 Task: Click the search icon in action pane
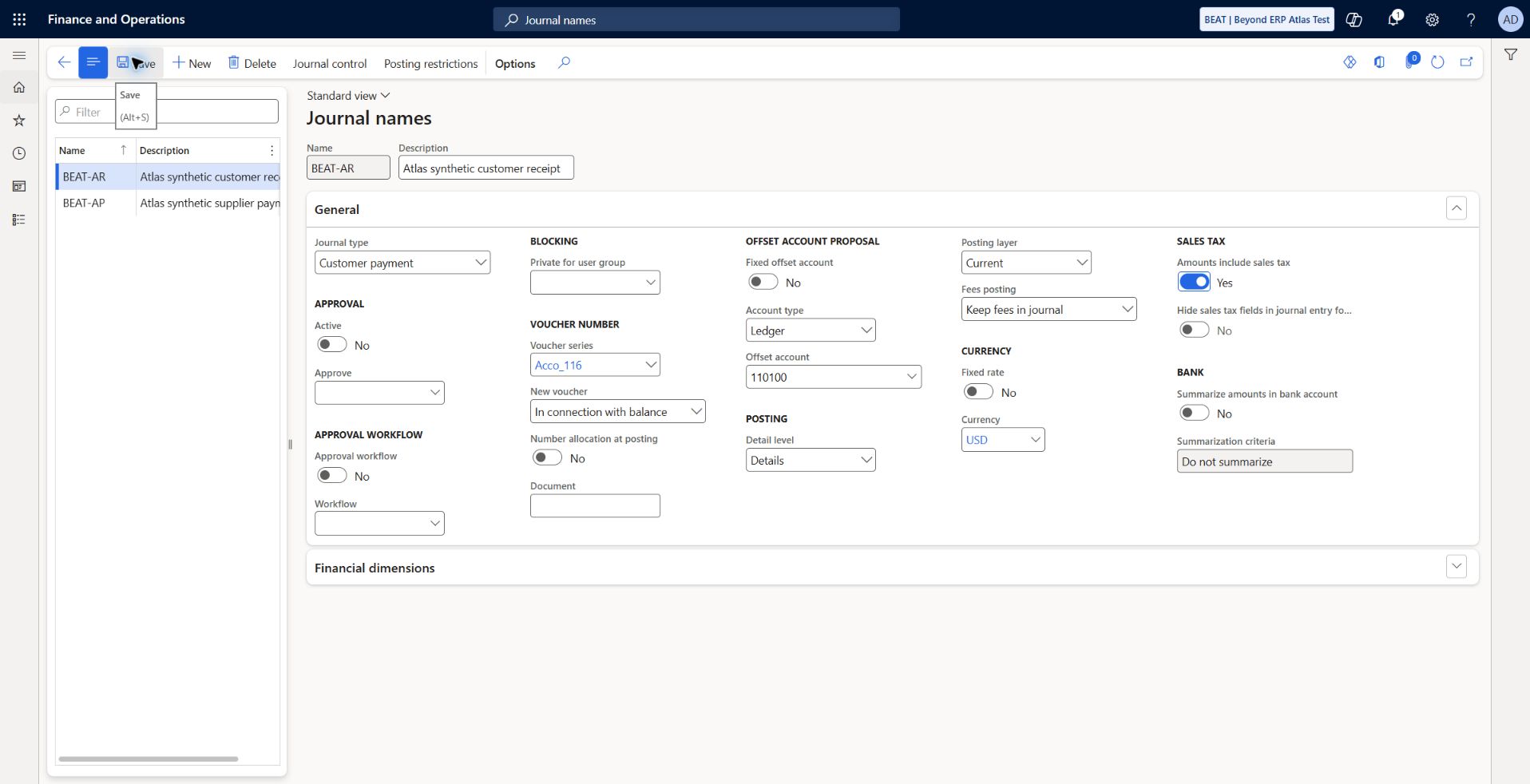(x=564, y=63)
